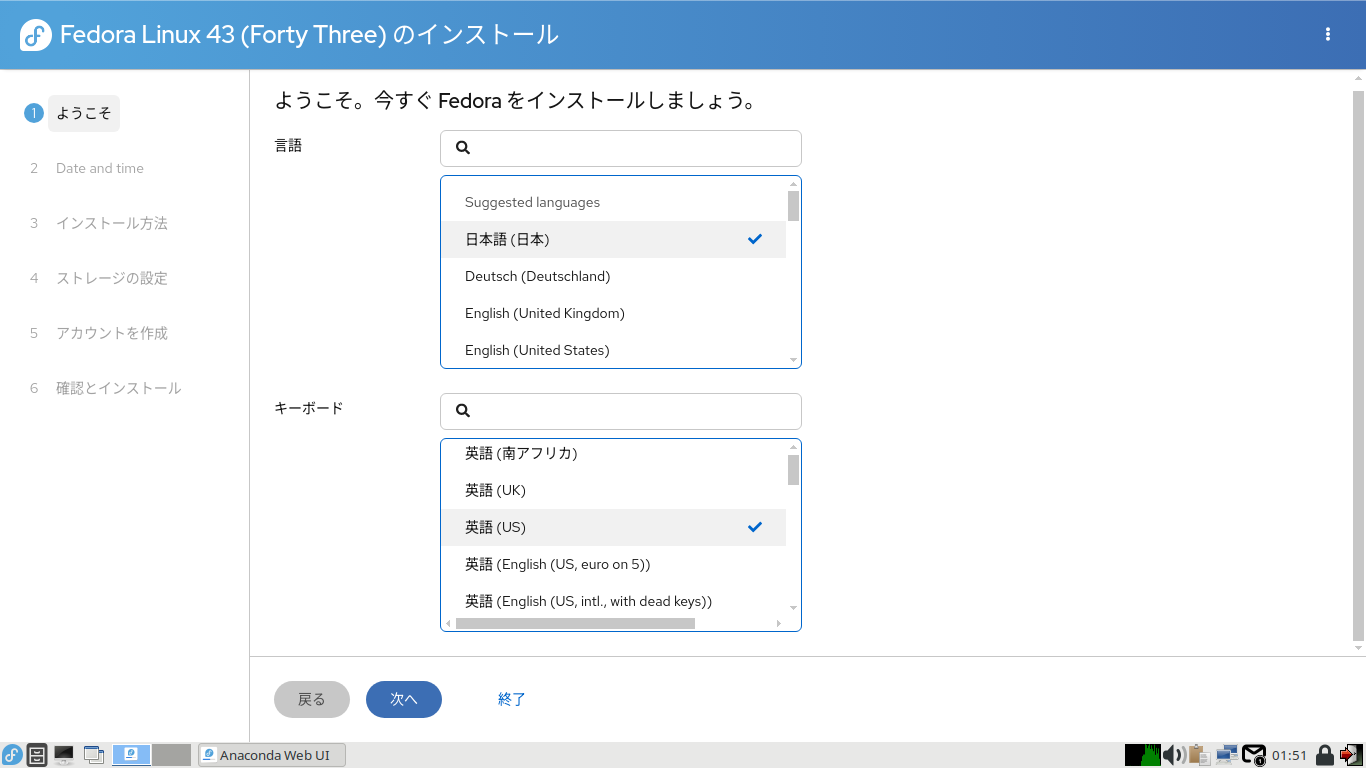Image resolution: width=1366 pixels, height=768 pixels.
Task: Select English (United States) as the language
Action: (x=614, y=350)
